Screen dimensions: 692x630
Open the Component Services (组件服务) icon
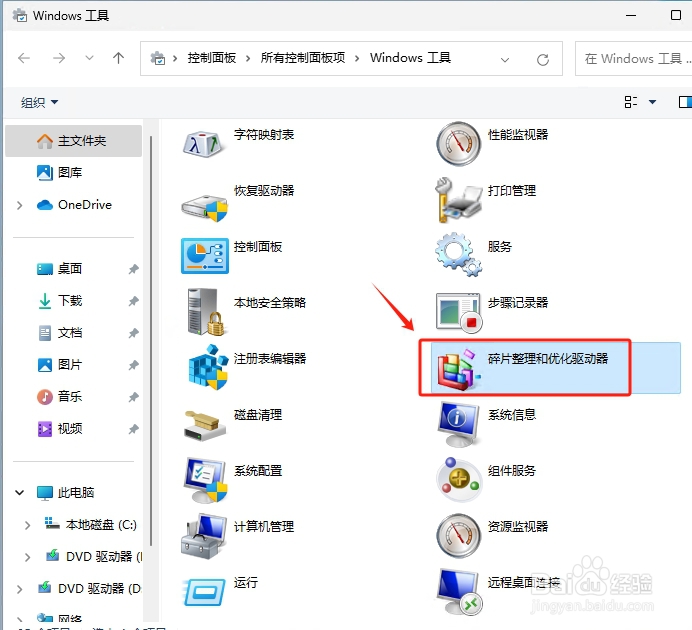pyautogui.click(x=458, y=480)
